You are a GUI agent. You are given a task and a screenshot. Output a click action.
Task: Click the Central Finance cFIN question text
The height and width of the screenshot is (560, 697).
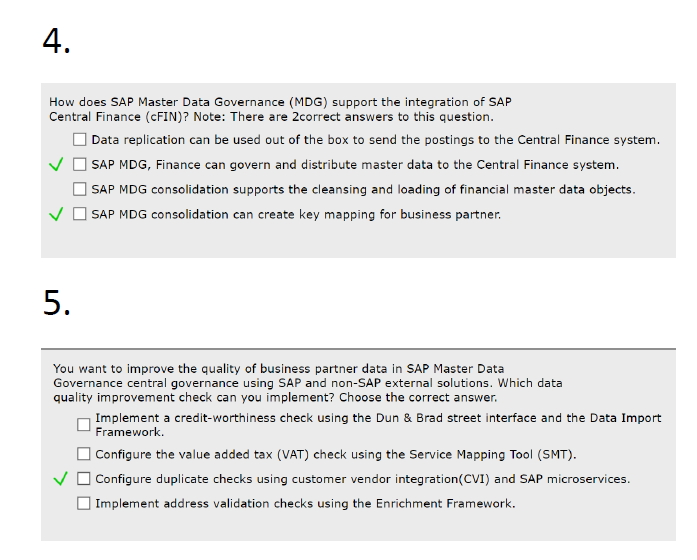[x=280, y=109]
